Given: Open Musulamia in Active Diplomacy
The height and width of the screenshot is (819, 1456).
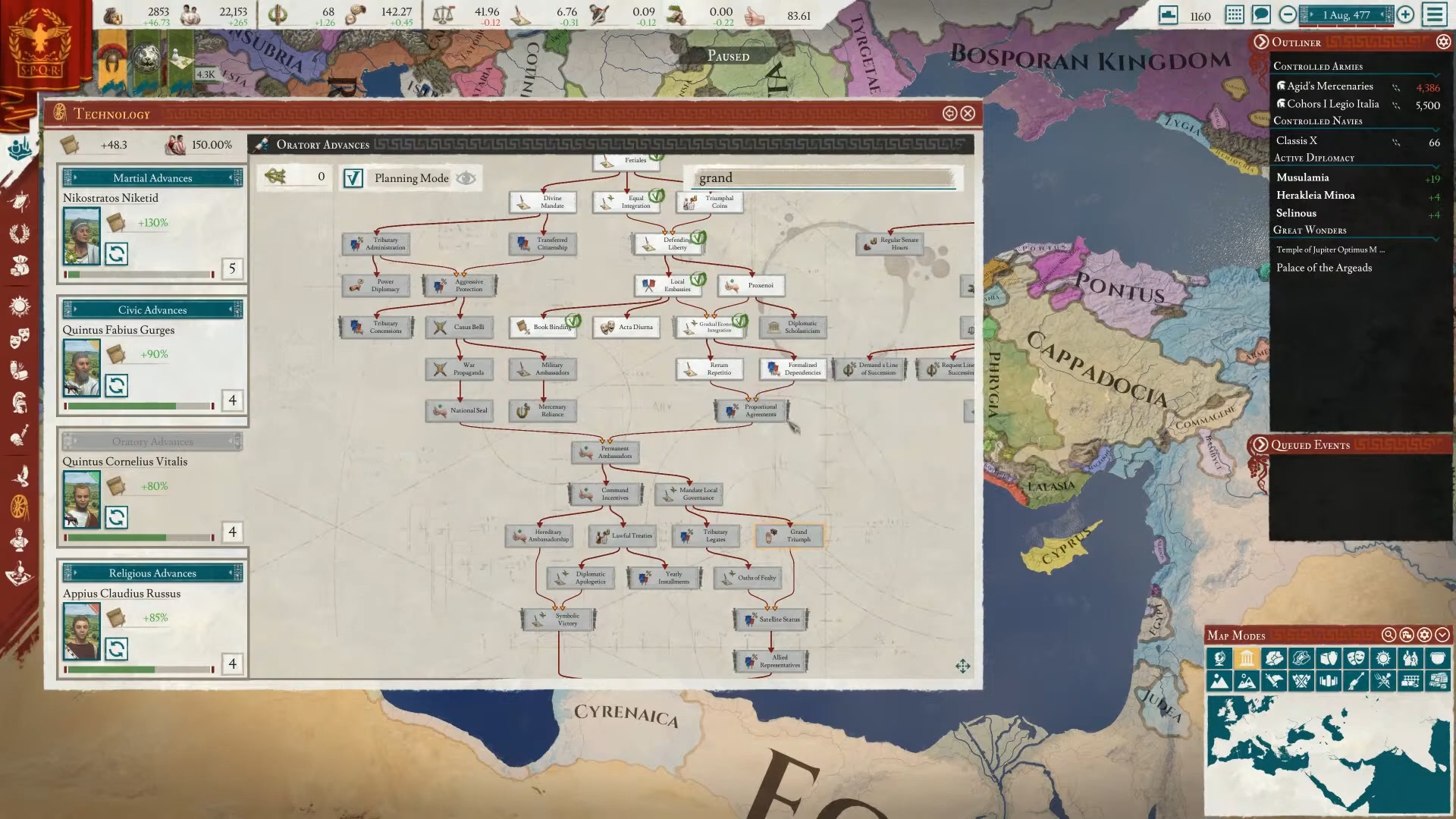Looking at the screenshot, I should (x=1302, y=177).
